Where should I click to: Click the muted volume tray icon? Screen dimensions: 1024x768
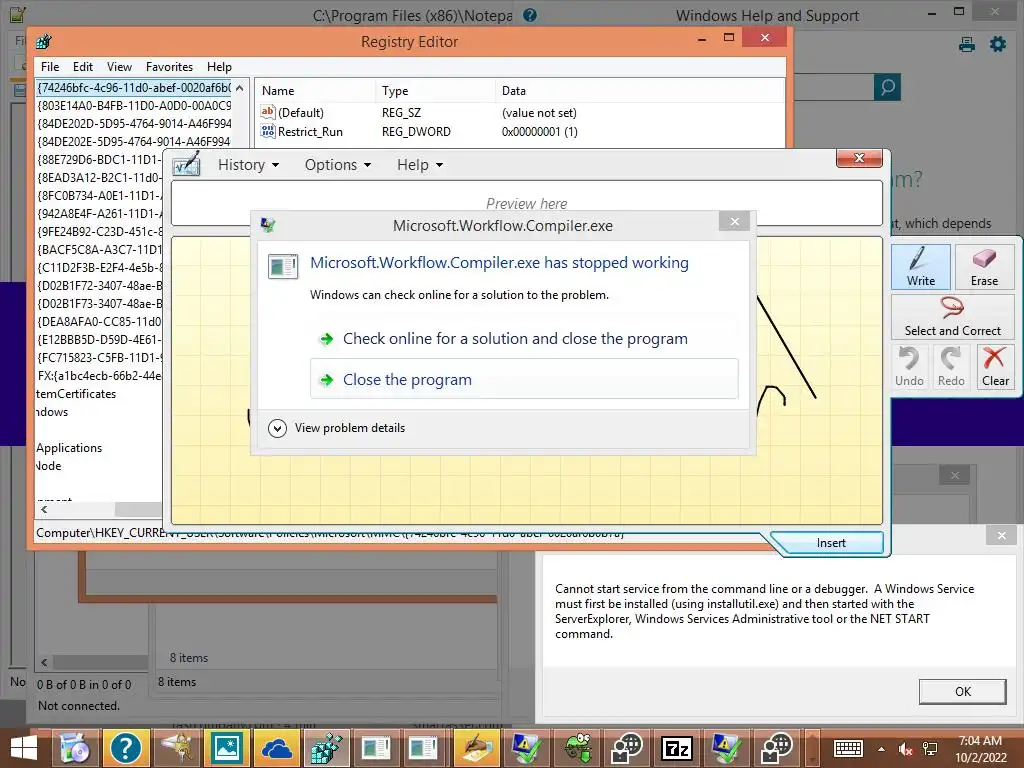click(905, 749)
